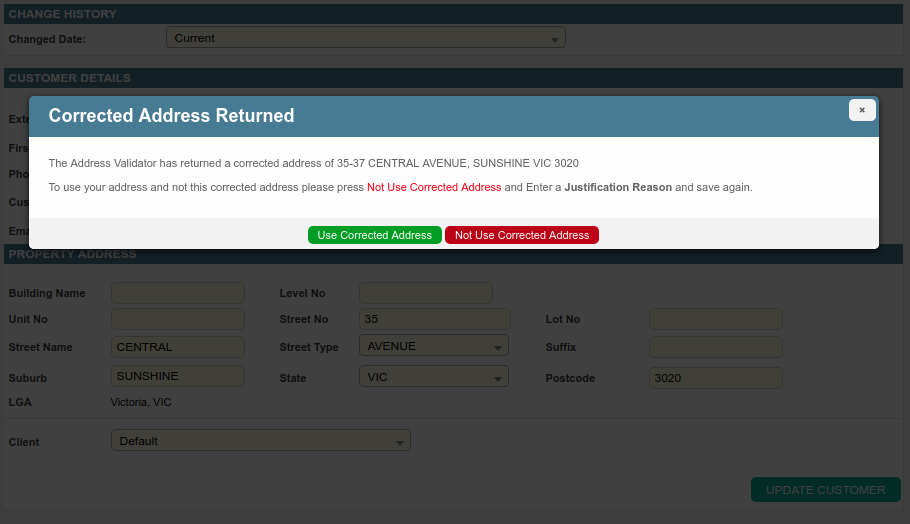Expand the Client dropdown set to Default

(260, 441)
